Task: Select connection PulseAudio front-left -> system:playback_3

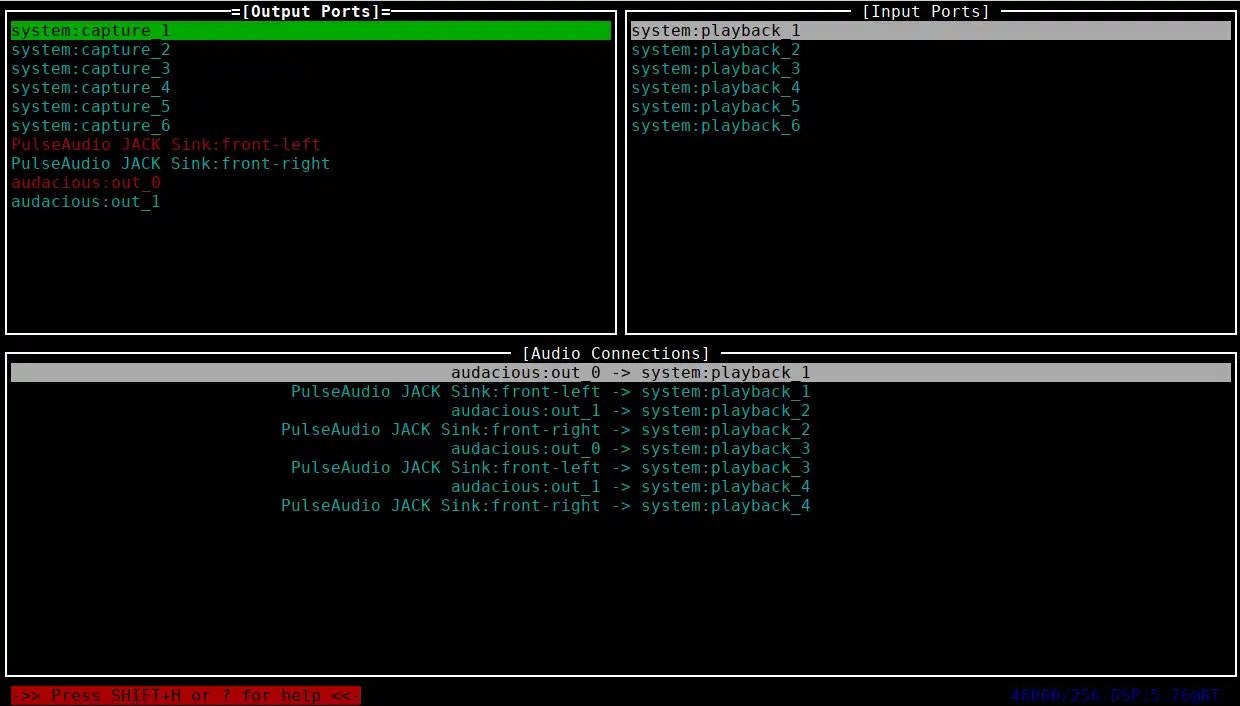Action: click(551, 468)
